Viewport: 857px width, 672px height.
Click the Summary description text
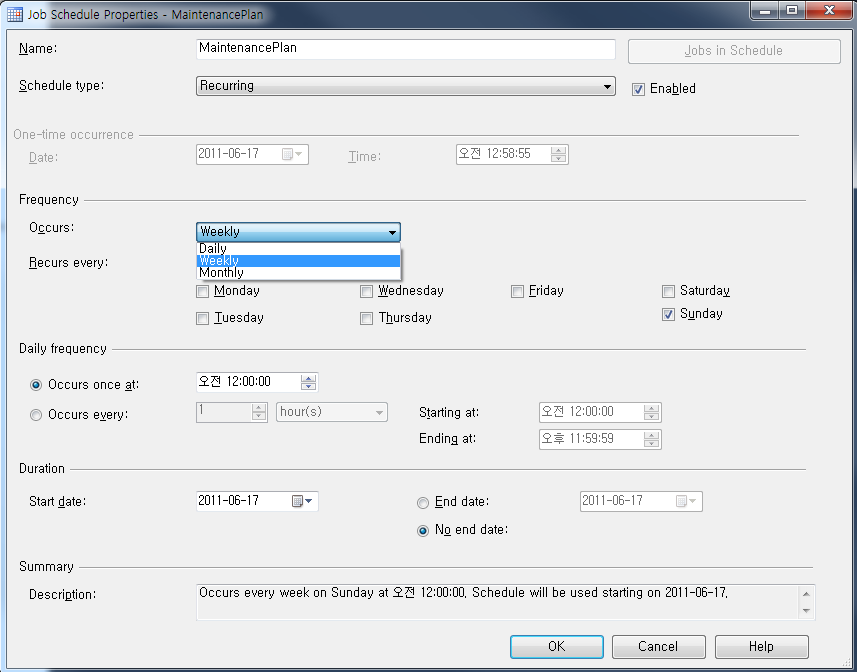(463, 593)
